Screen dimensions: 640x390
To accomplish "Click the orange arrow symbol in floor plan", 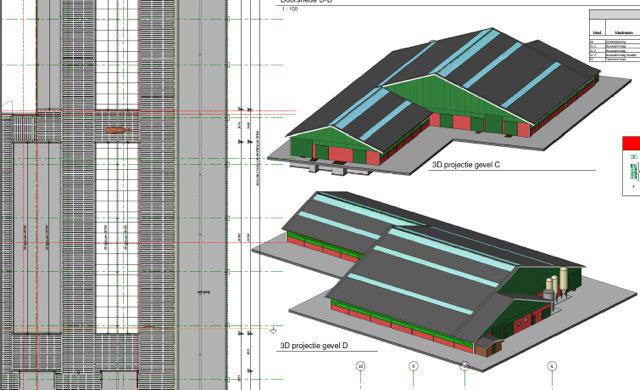I will pyautogui.click(x=118, y=130).
